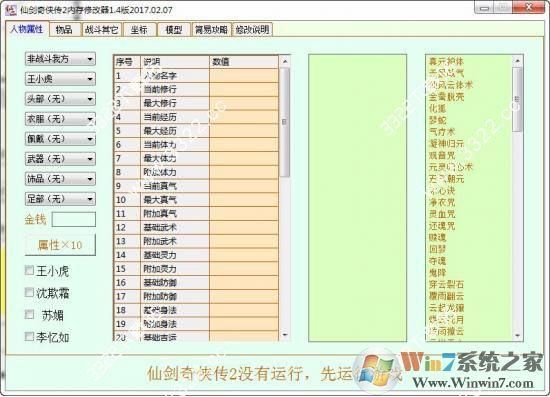
Task: Switch to the 人物属性 tab
Action: 27,29
